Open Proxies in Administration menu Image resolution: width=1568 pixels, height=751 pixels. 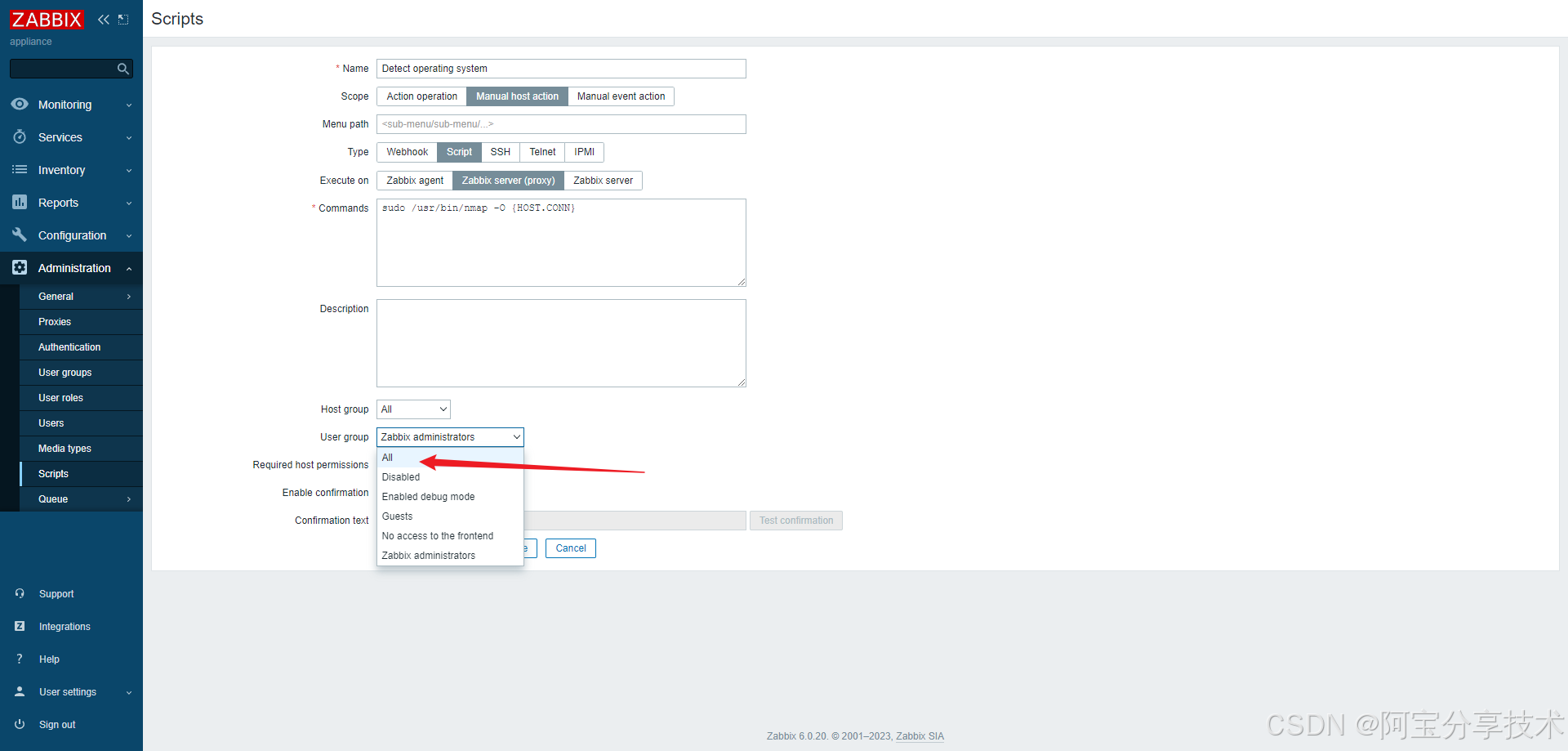(81, 322)
